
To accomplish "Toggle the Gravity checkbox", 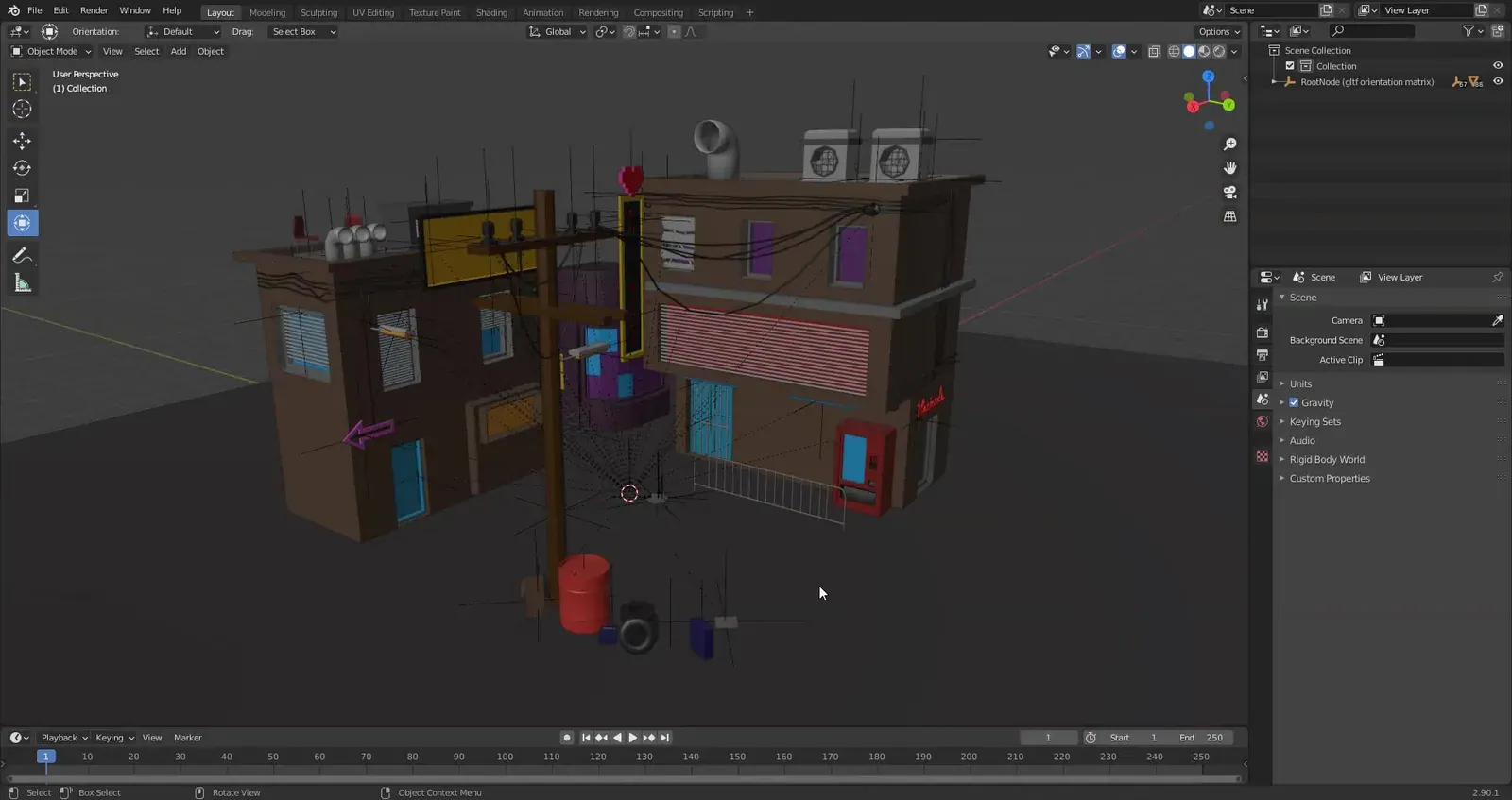I will pos(1294,402).
